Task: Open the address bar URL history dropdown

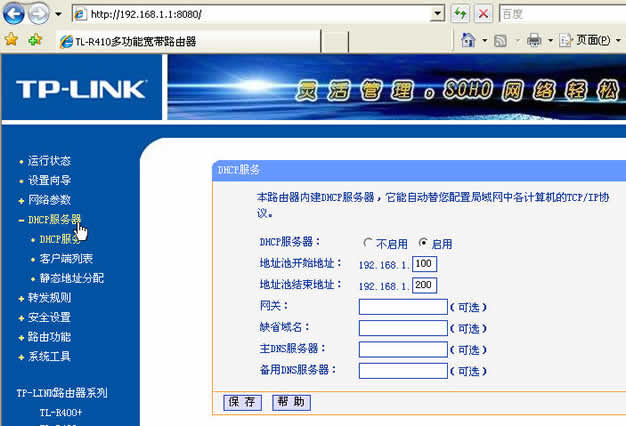Action: 438,14
